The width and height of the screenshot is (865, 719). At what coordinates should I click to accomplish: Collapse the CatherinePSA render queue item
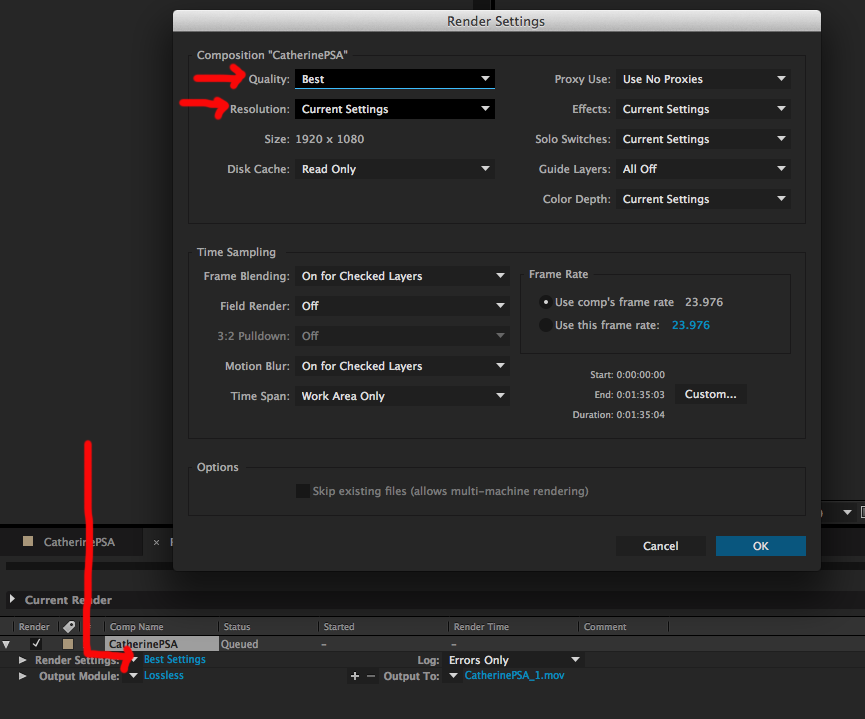coord(6,644)
